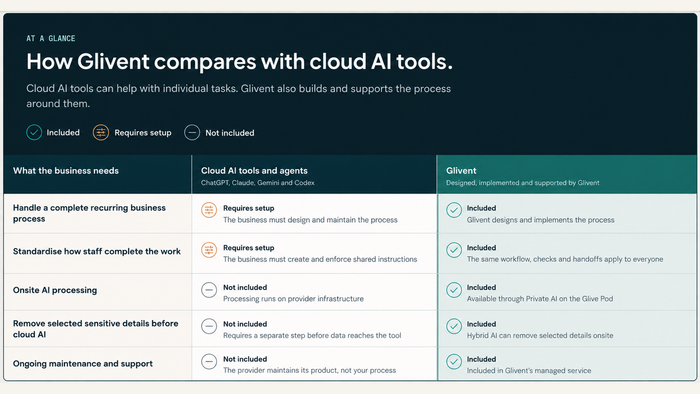700x394 pixels.
Task: Click the Requires setup sliders icon in the legend
Action: 101,133
